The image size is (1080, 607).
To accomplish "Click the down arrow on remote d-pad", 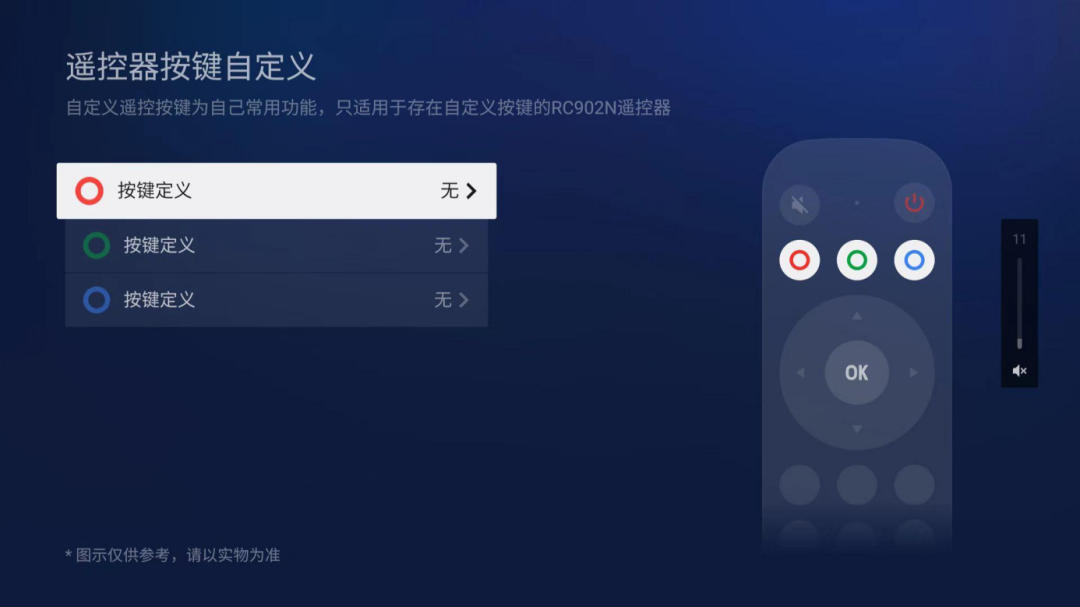I will pyautogui.click(x=857, y=429).
